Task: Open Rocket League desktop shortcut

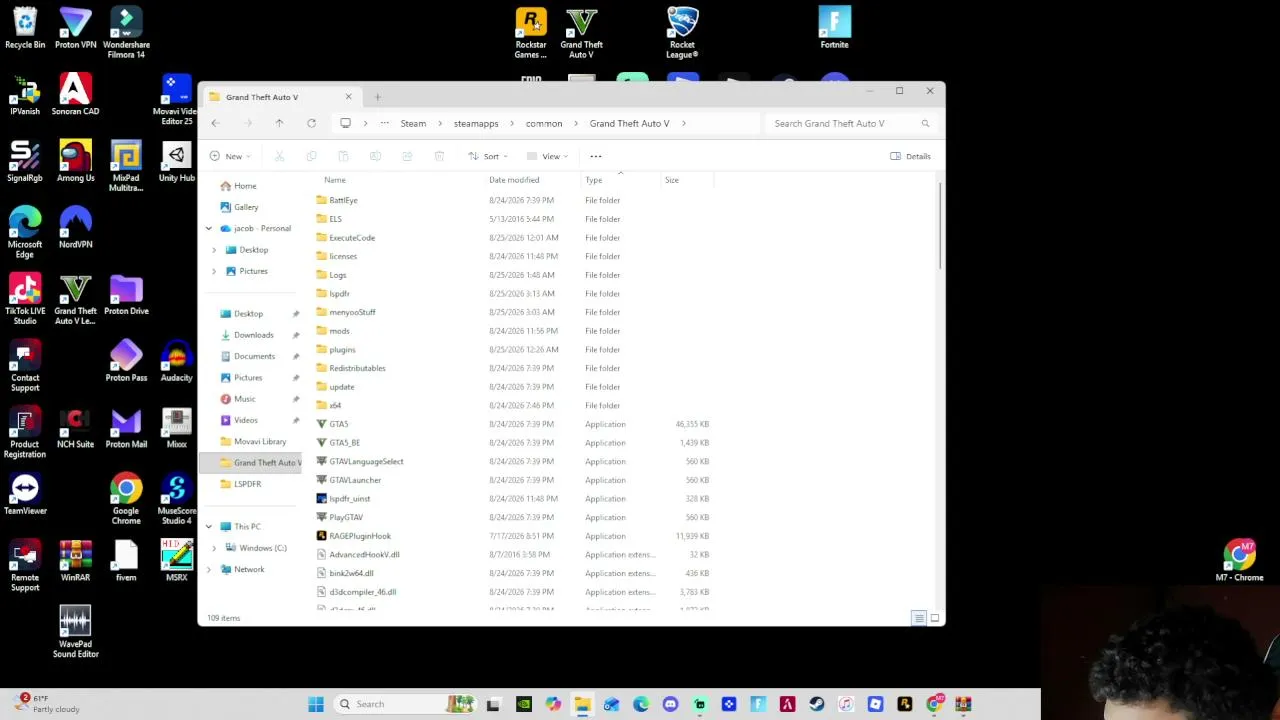Action: [682, 32]
